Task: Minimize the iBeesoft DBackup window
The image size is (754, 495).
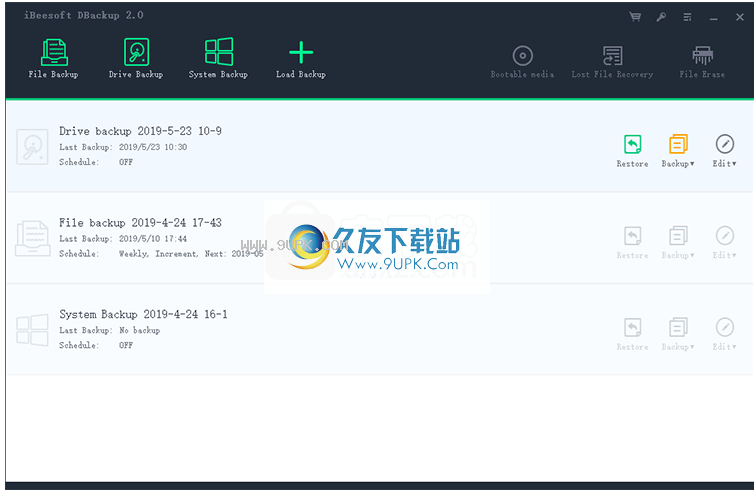Action: point(714,18)
